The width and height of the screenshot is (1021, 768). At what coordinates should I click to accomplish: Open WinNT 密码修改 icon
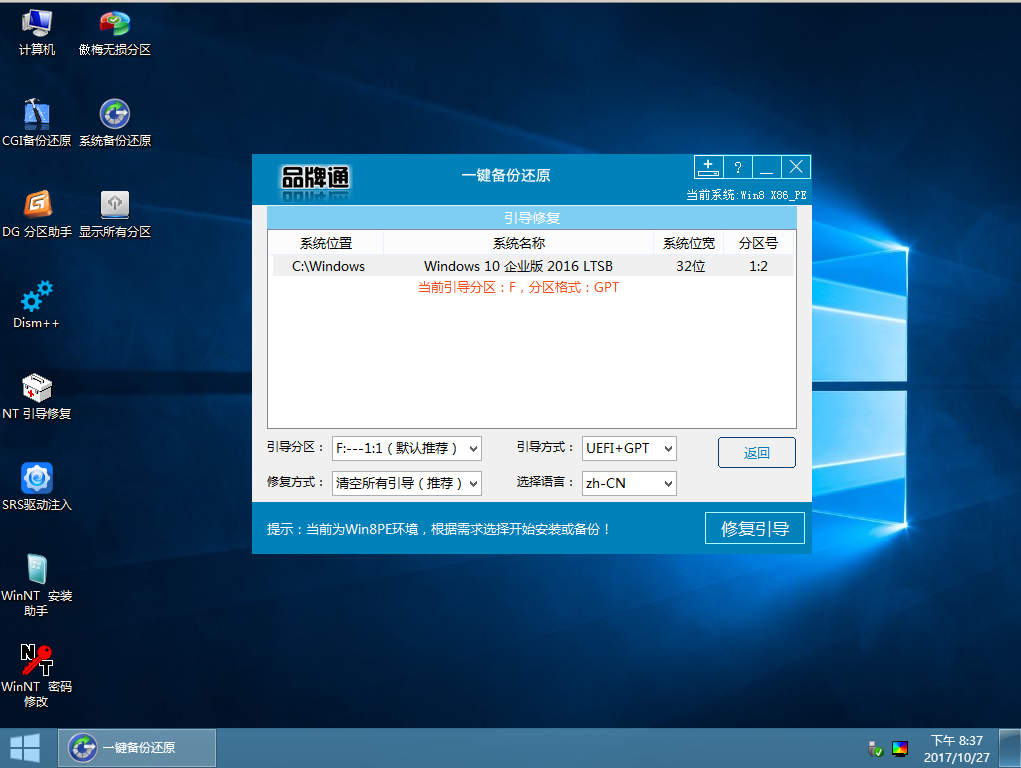(x=36, y=676)
